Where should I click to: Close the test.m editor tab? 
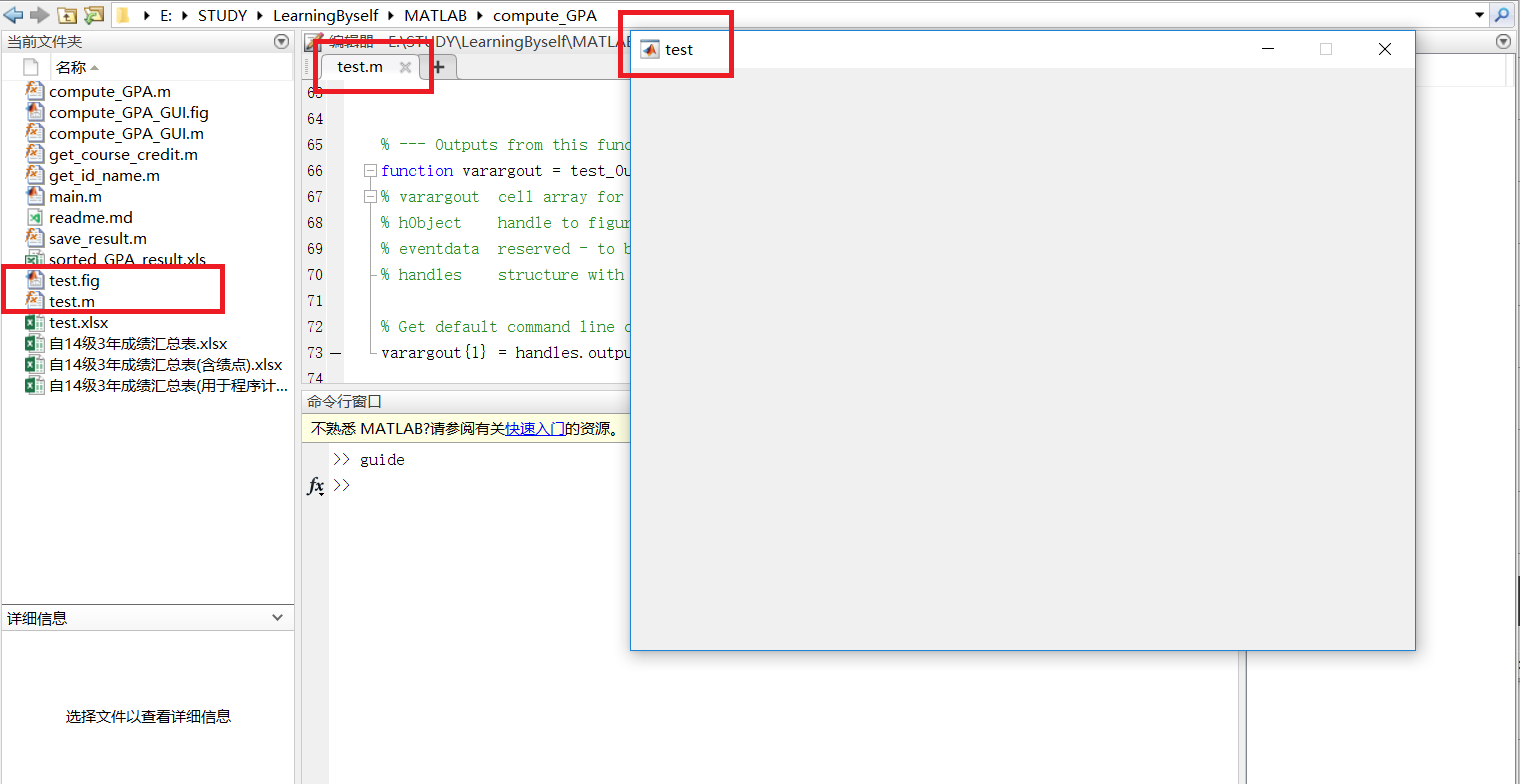[x=405, y=67]
